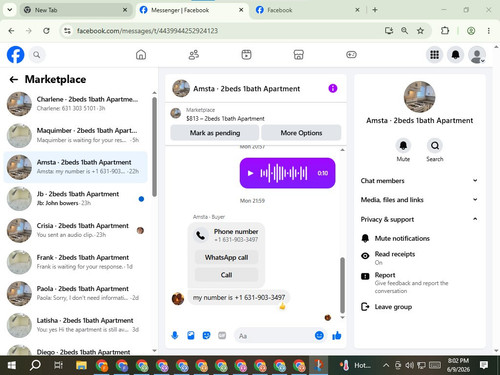Open the Marketplace storefront navigation icon
The image size is (500, 375).
click(298, 55)
